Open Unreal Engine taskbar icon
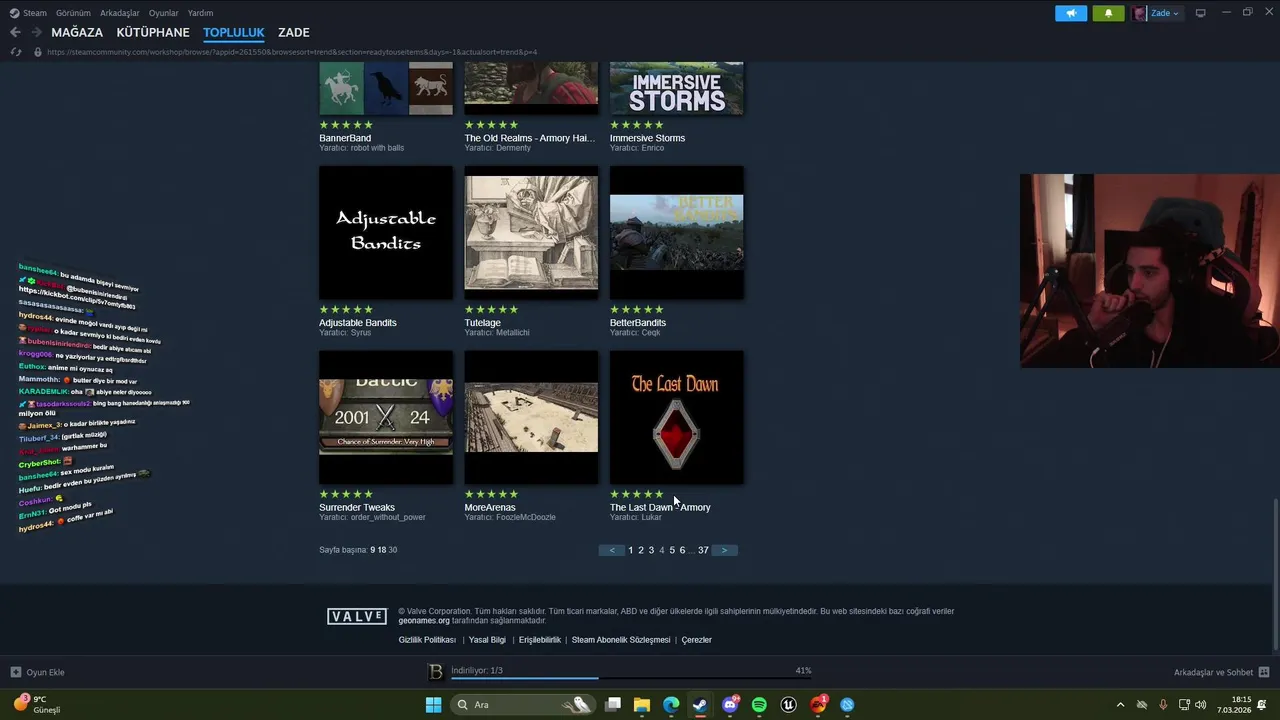The width and height of the screenshot is (1280, 720). coord(788,705)
